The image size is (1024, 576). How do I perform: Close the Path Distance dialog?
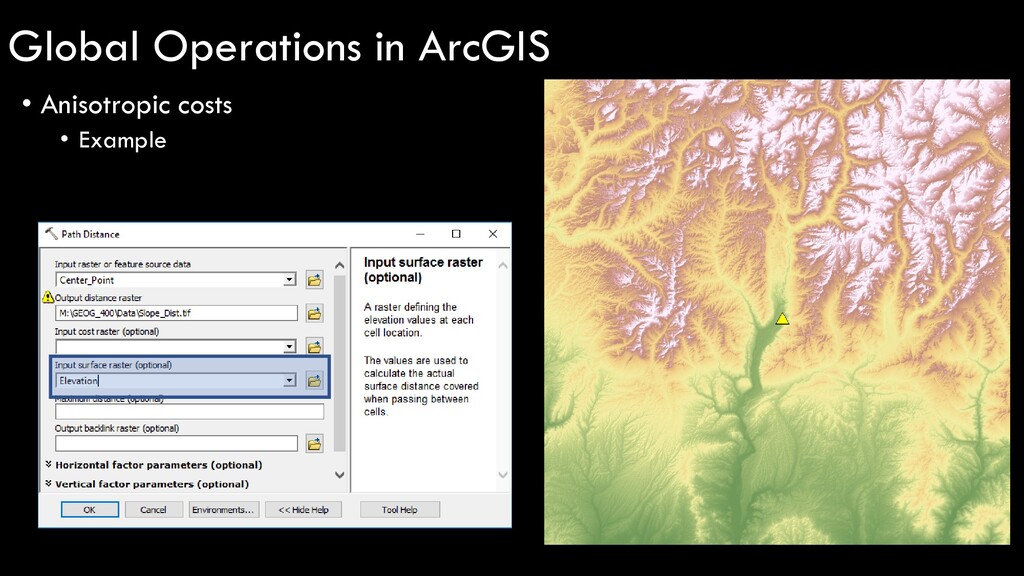click(493, 234)
